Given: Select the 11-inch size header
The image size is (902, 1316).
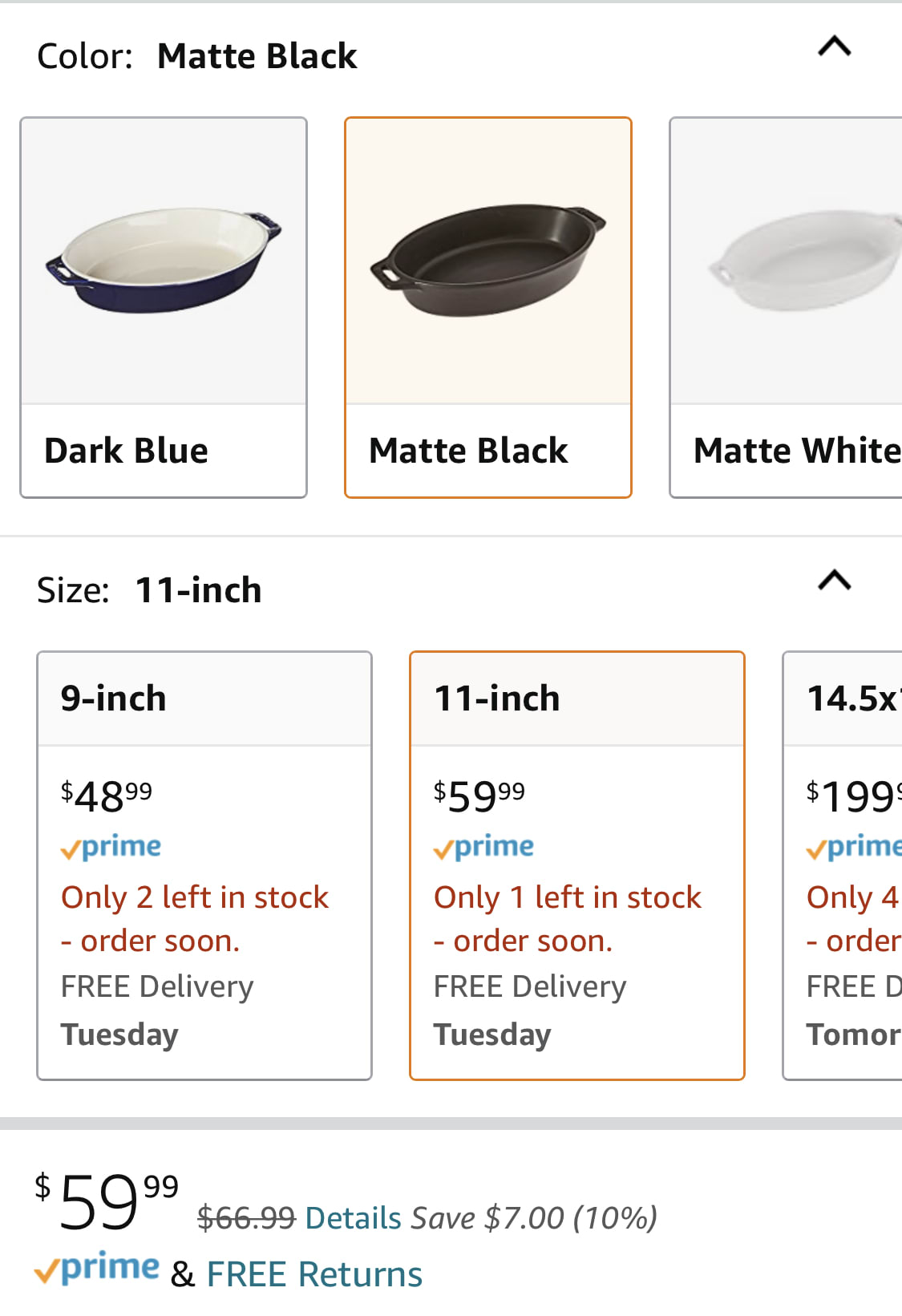Looking at the screenshot, I should pyautogui.click(x=497, y=698).
